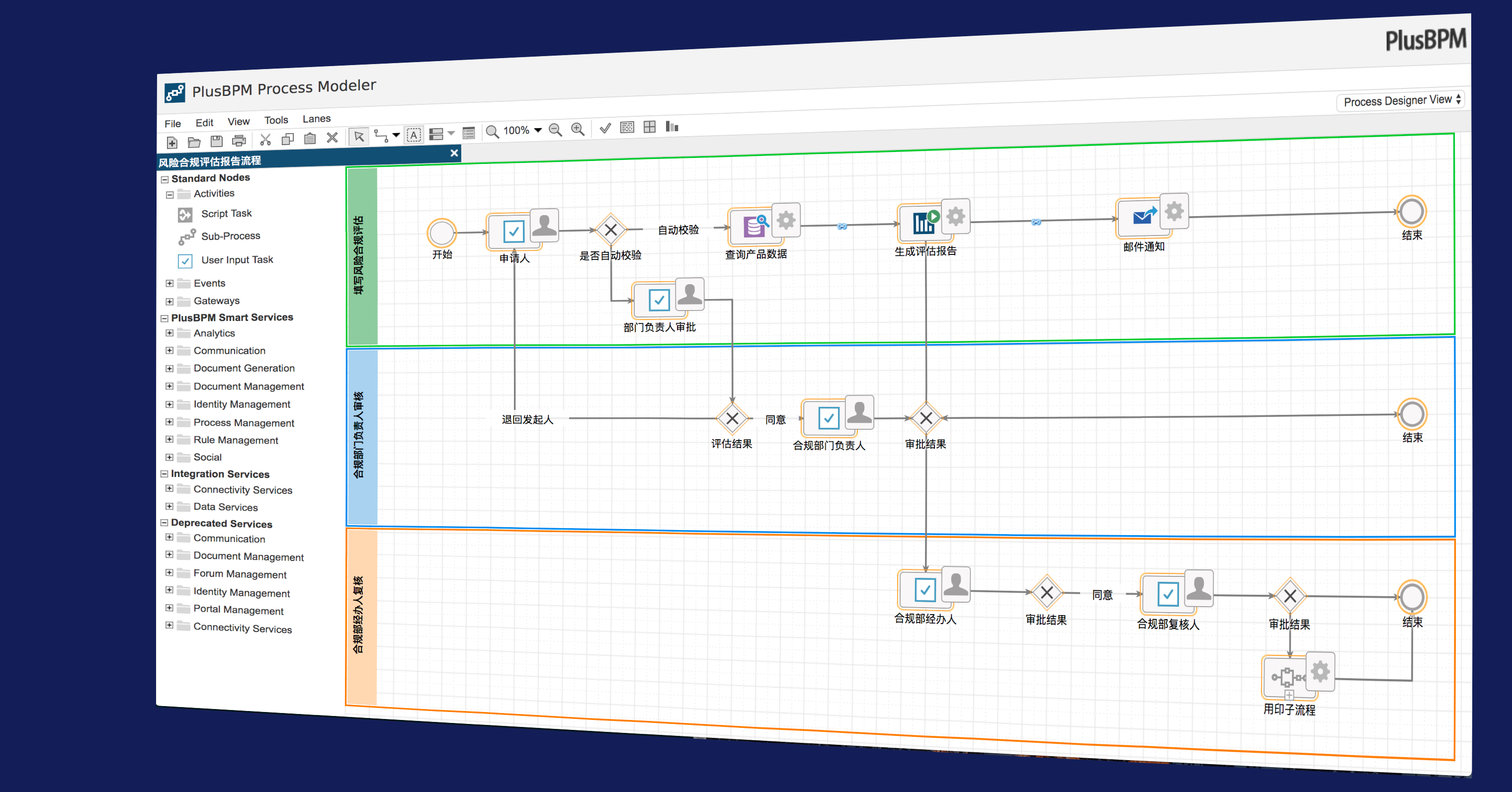Screen dimensions: 1512x792
Task: Expand the Gateways folder
Action: (x=169, y=302)
